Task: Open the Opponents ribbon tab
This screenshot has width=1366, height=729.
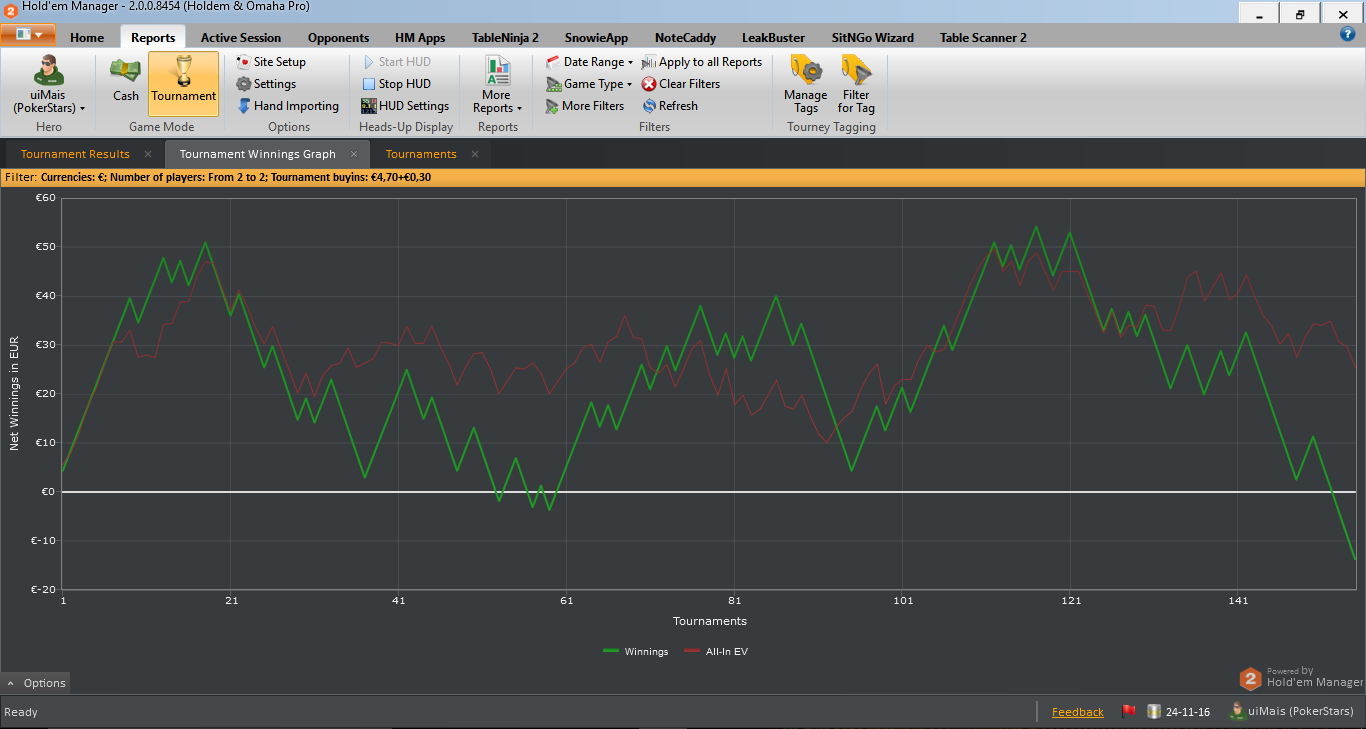Action: pyautogui.click(x=338, y=37)
